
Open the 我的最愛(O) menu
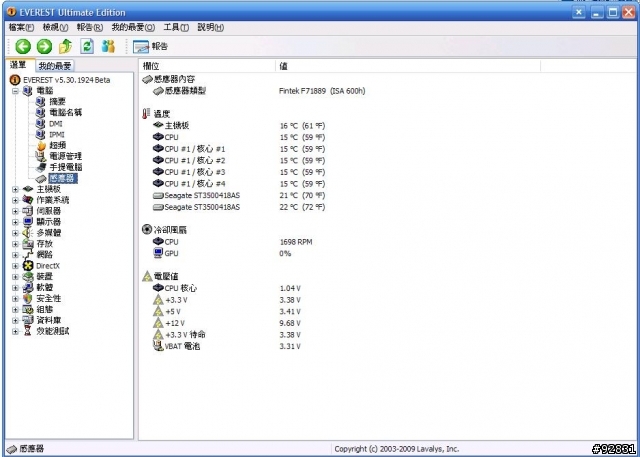pos(133,27)
